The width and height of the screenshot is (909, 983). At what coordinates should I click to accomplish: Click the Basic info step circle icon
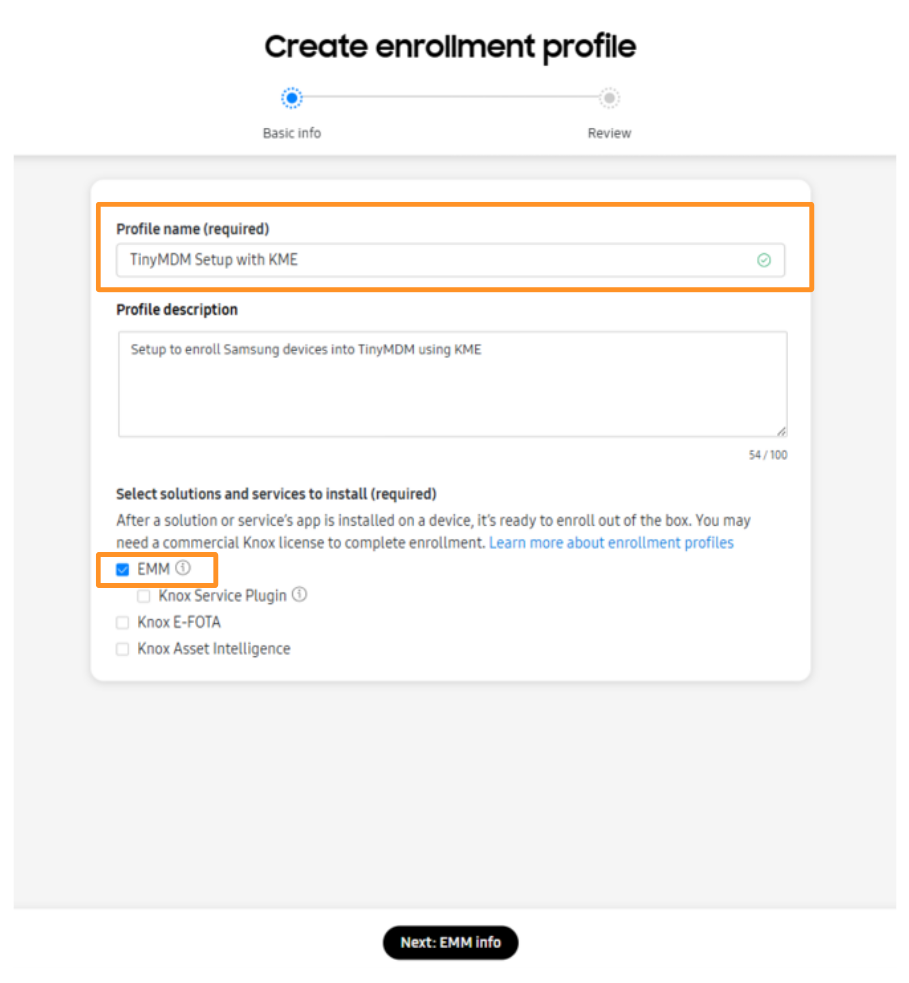point(292,98)
